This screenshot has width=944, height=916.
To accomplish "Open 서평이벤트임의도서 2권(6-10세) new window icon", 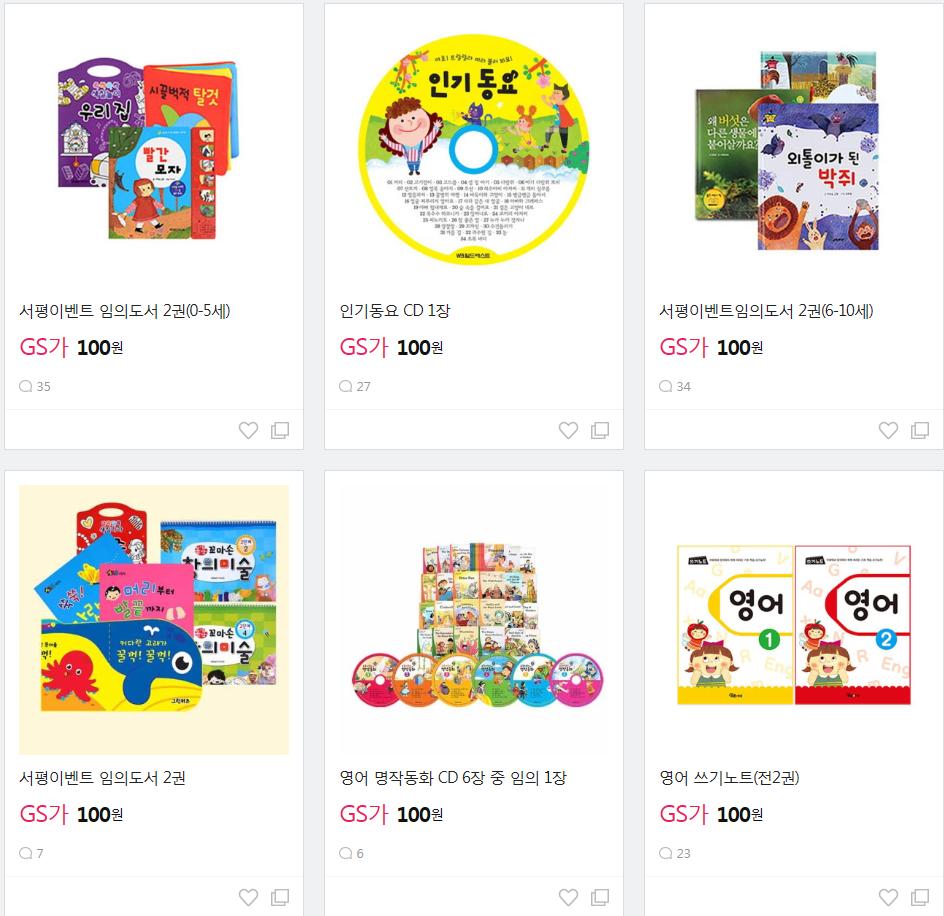I will pyautogui.click(x=921, y=430).
